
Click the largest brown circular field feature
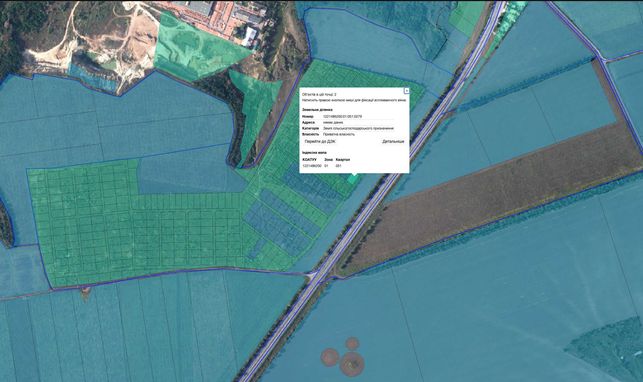click(352, 363)
